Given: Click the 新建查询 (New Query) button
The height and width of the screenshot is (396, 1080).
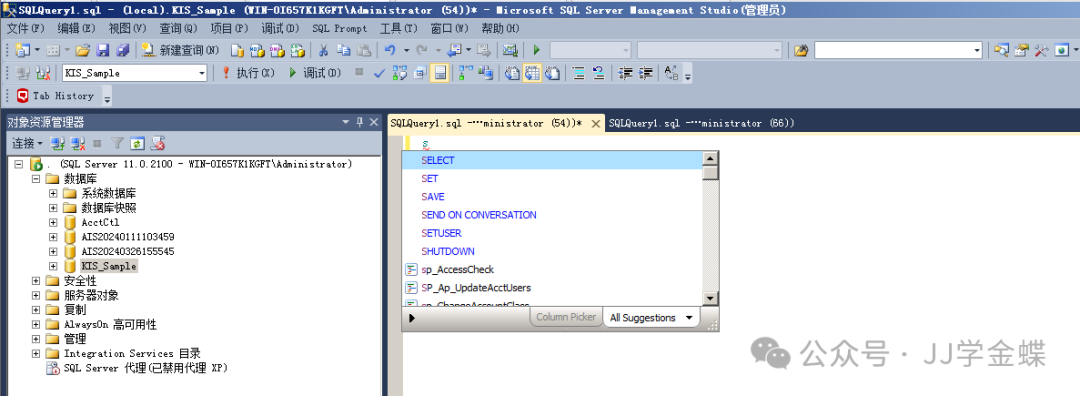Looking at the screenshot, I should click(180, 50).
